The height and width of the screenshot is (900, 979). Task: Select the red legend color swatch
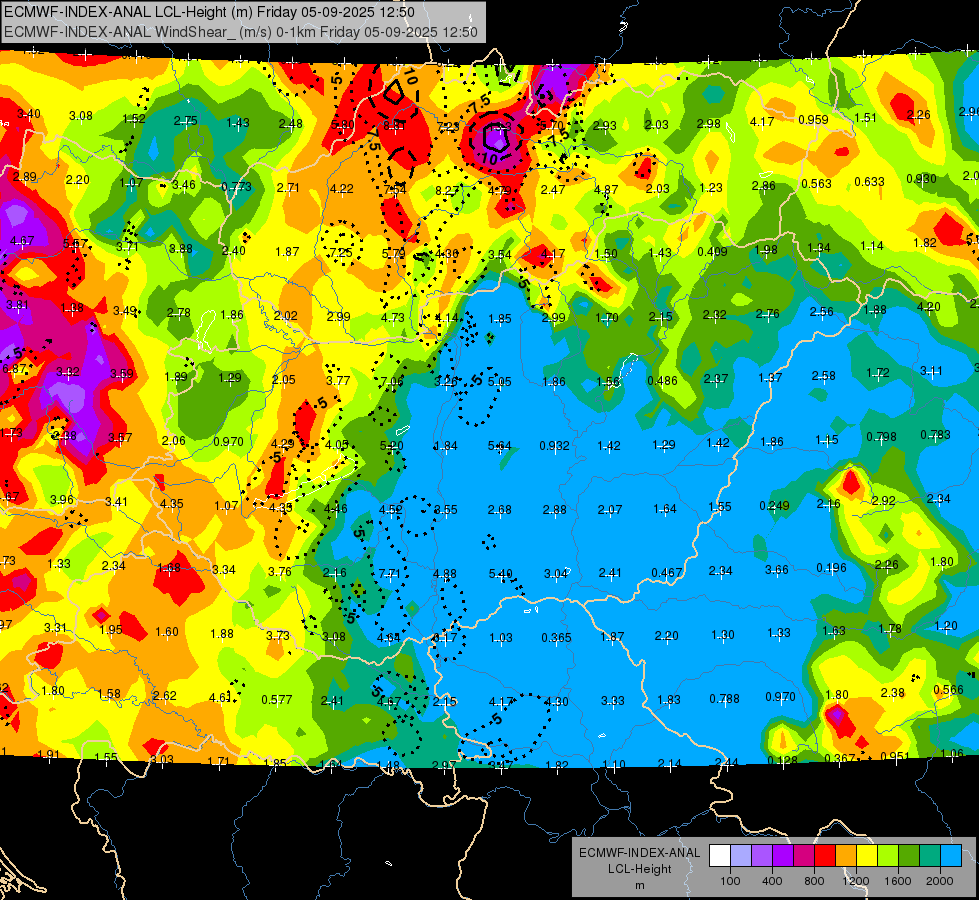[x=825, y=856]
